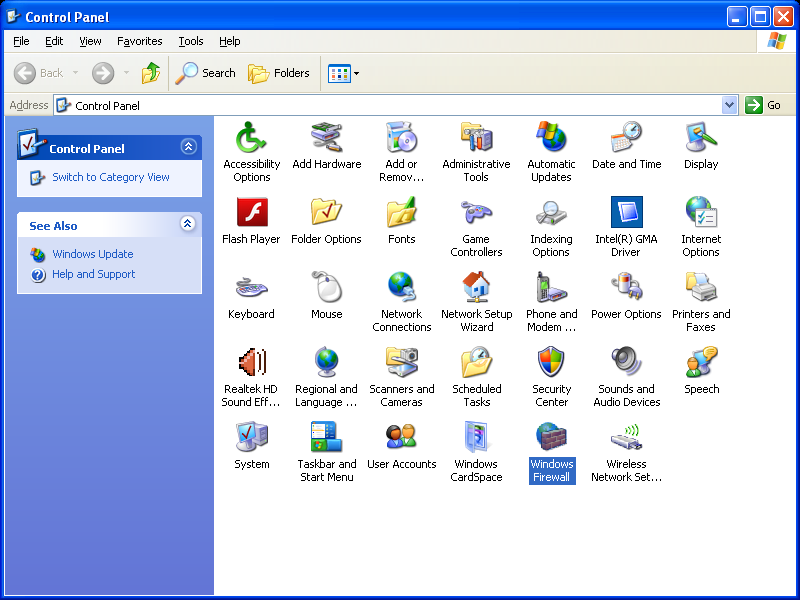Expand the Address bar dropdown arrow
This screenshot has height=600, width=800.
pyautogui.click(x=729, y=105)
